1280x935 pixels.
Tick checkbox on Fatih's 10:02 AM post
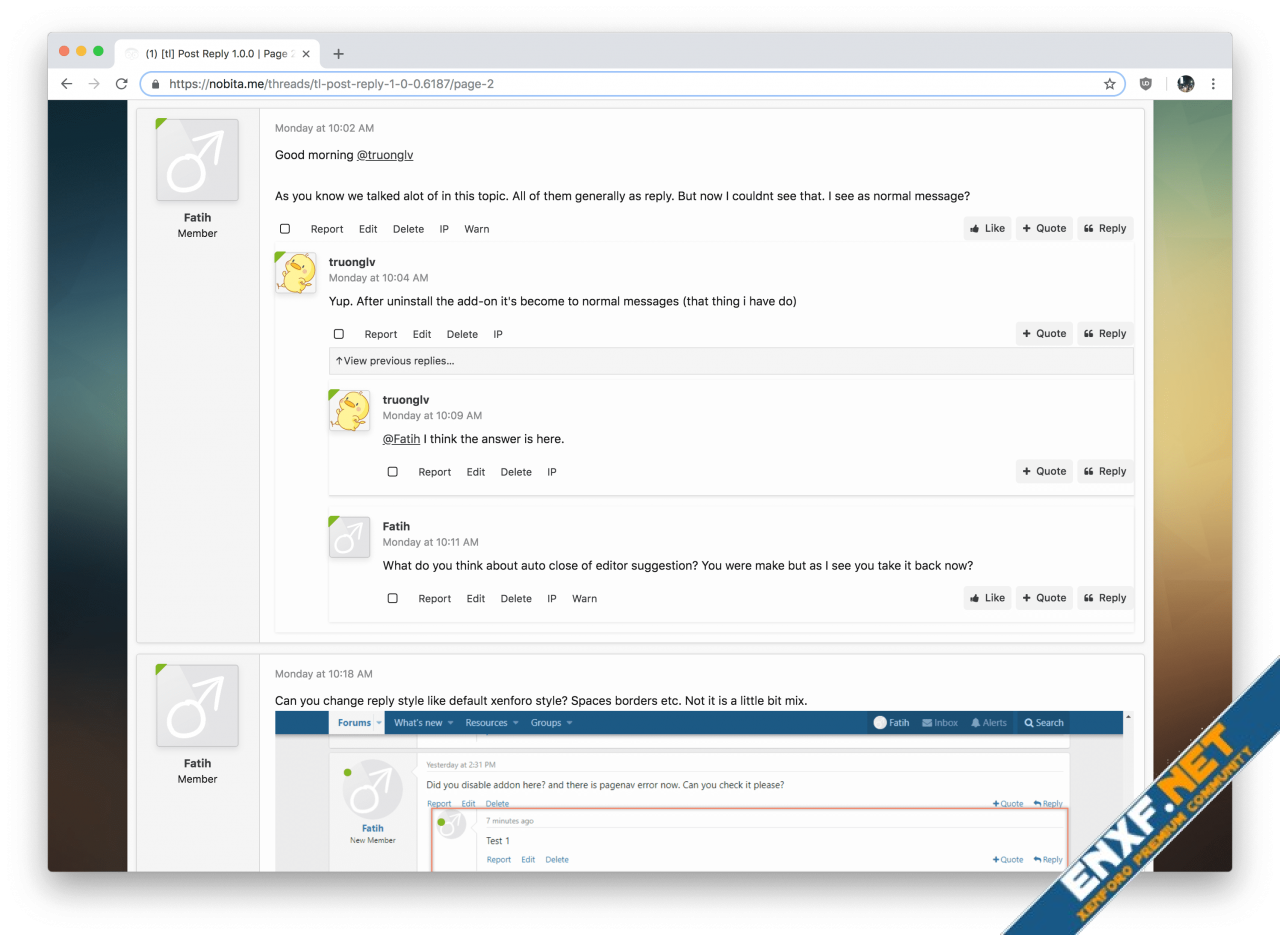pyautogui.click(x=285, y=229)
